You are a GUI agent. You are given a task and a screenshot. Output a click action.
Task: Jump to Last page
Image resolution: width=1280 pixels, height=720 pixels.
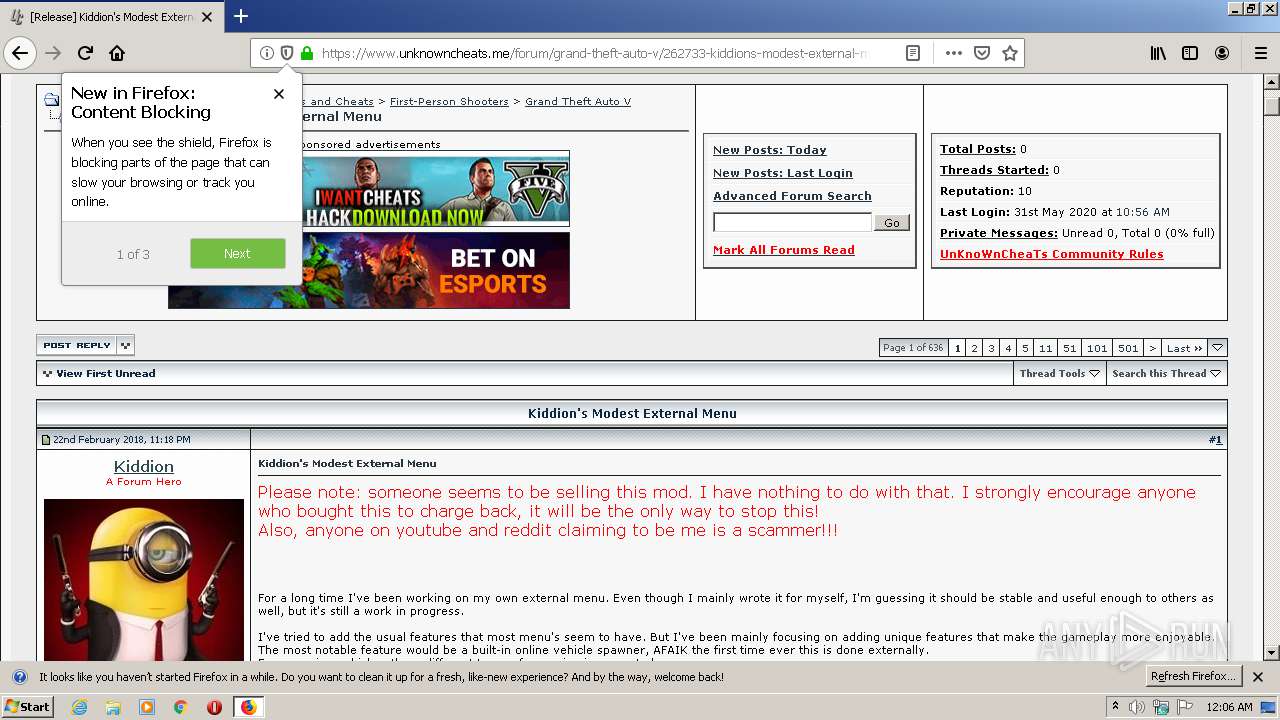1184,348
